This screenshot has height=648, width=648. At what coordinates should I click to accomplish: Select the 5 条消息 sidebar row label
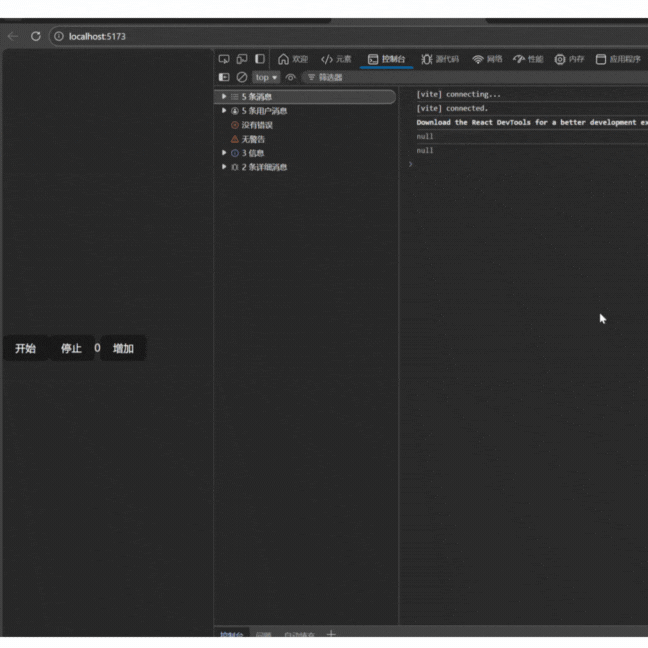click(257, 97)
